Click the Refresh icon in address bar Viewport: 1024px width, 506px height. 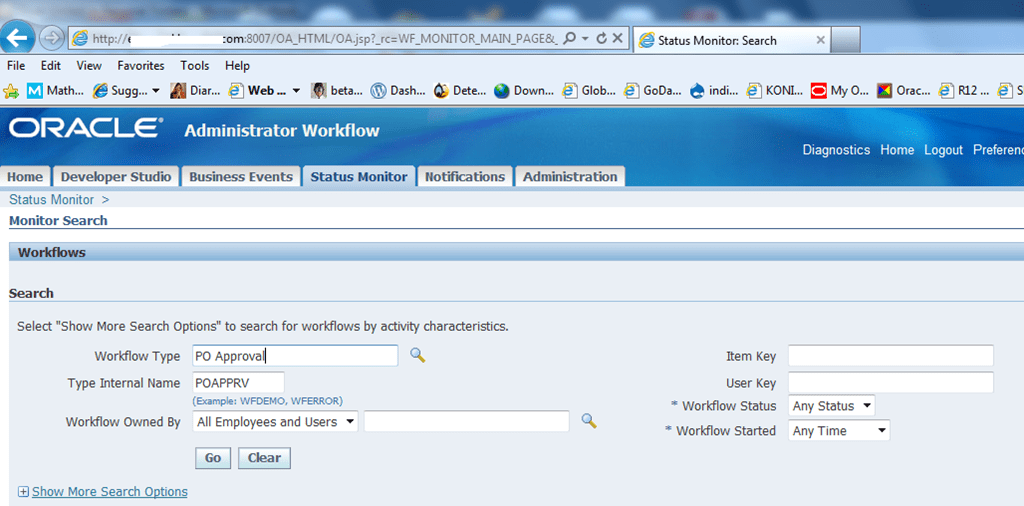coord(602,39)
